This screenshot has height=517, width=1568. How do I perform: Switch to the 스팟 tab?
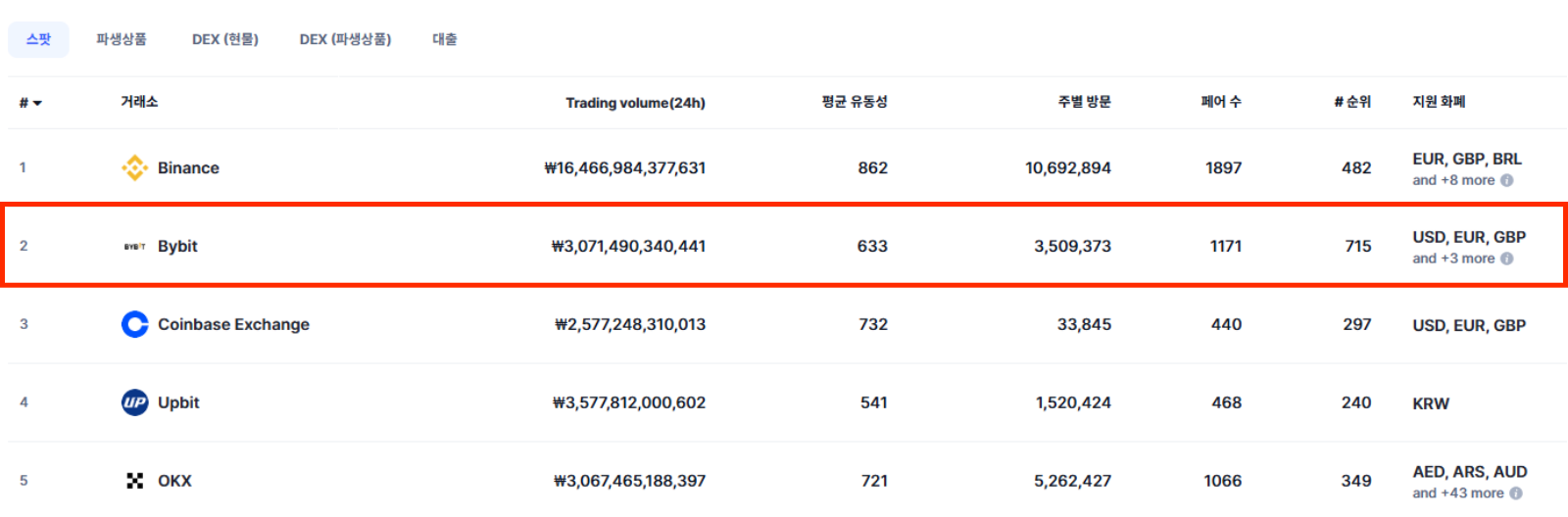(38, 39)
